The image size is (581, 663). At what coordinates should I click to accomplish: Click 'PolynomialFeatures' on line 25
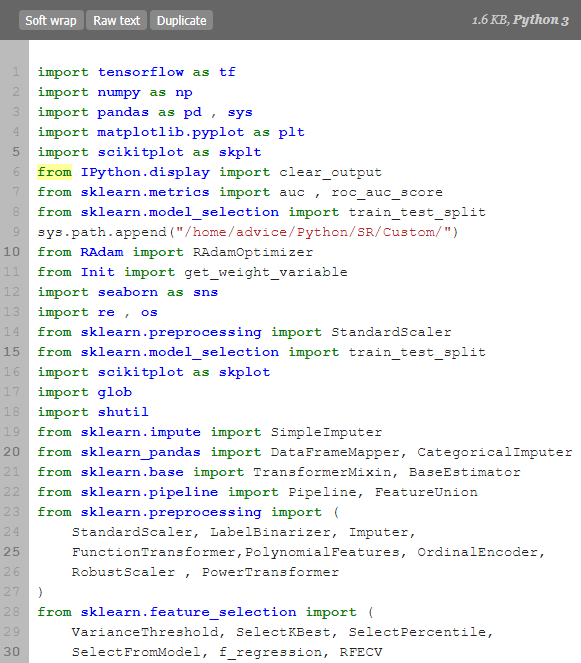322,552
